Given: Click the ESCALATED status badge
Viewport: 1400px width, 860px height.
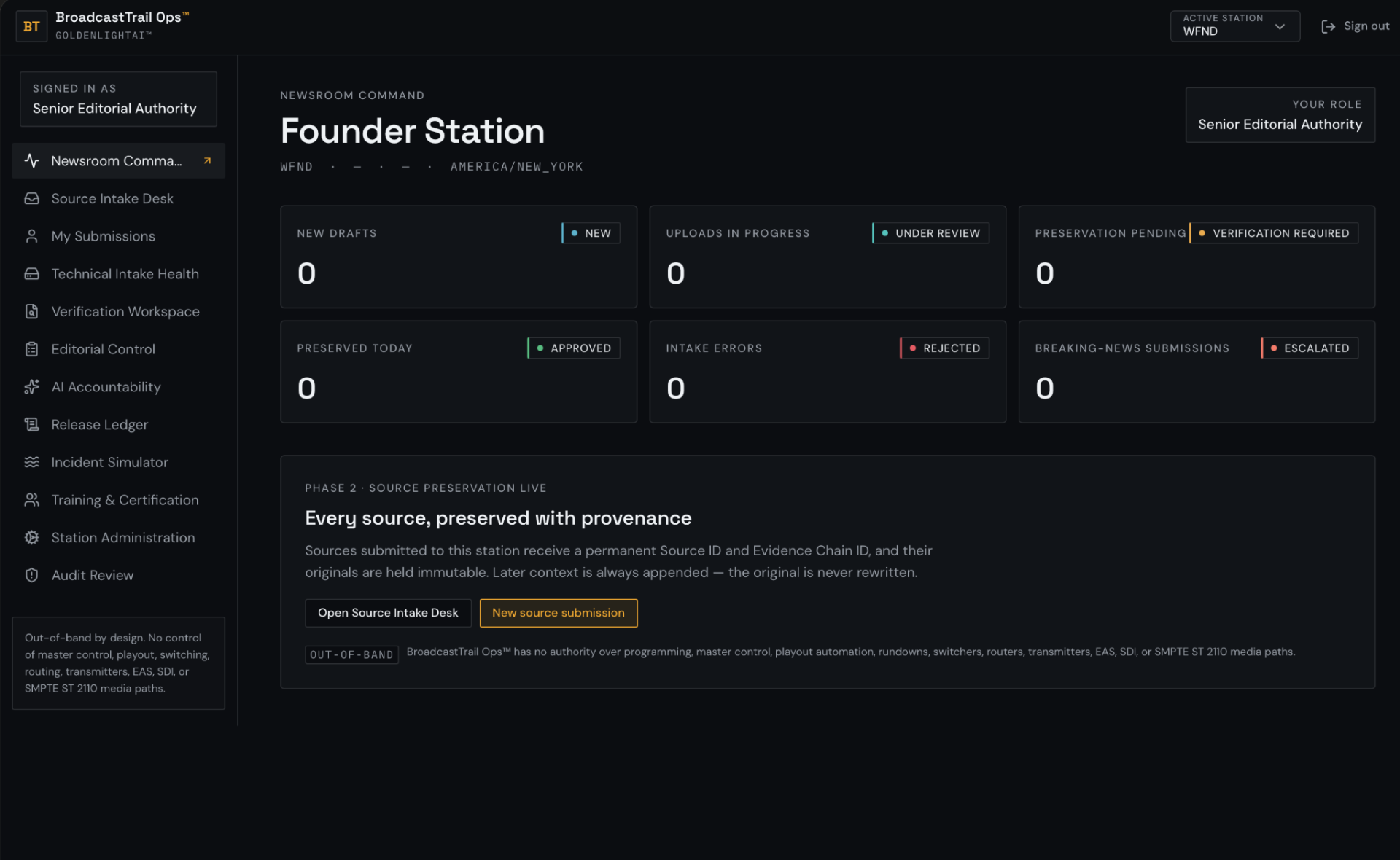Looking at the screenshot, I should coord(1310,348).
